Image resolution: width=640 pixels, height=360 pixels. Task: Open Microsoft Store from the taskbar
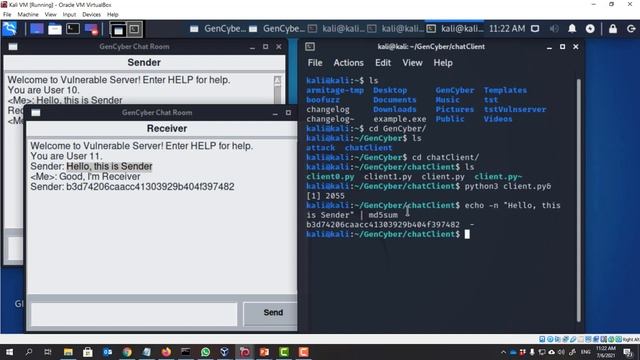click(87, 352)
